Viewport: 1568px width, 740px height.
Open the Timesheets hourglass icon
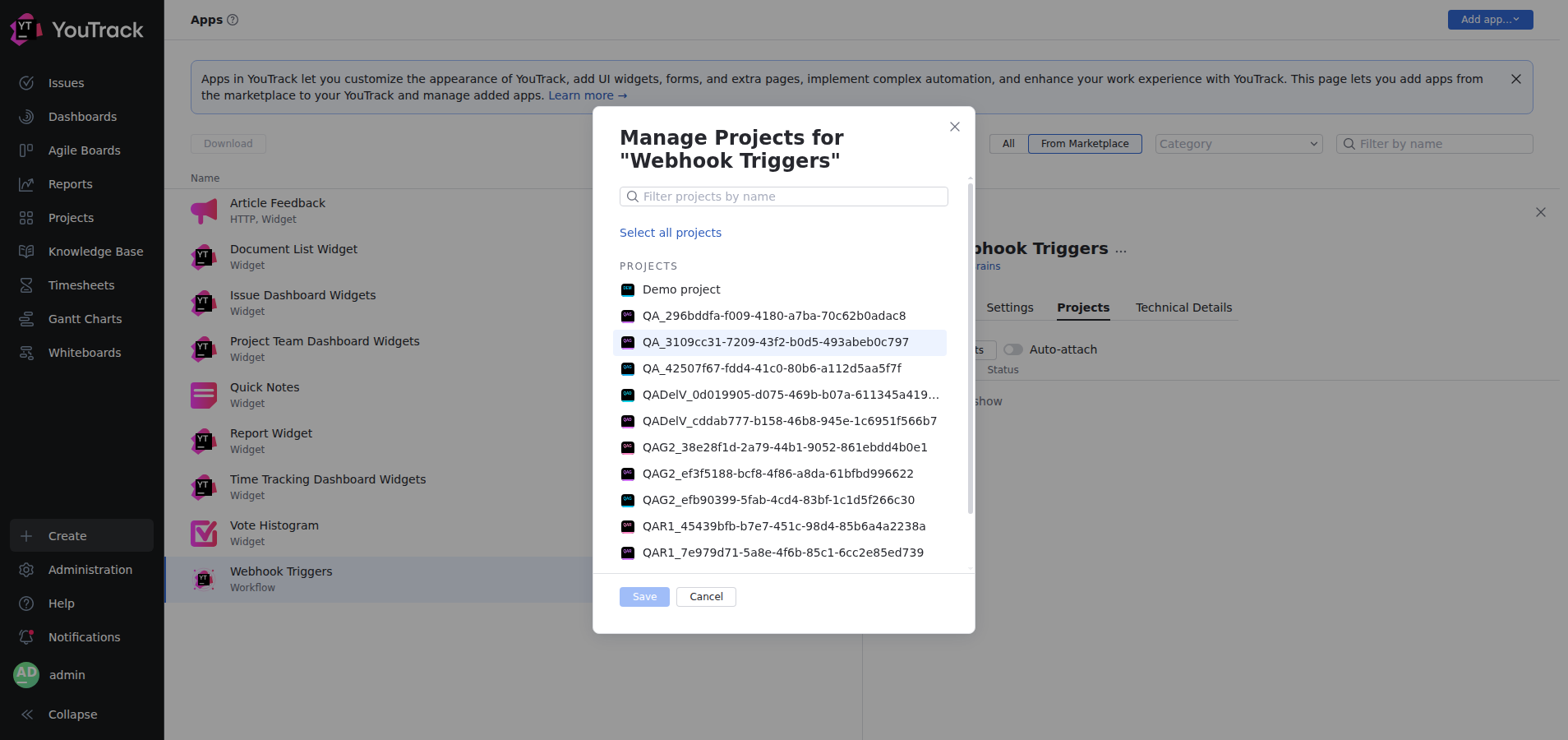click(26, 285)
